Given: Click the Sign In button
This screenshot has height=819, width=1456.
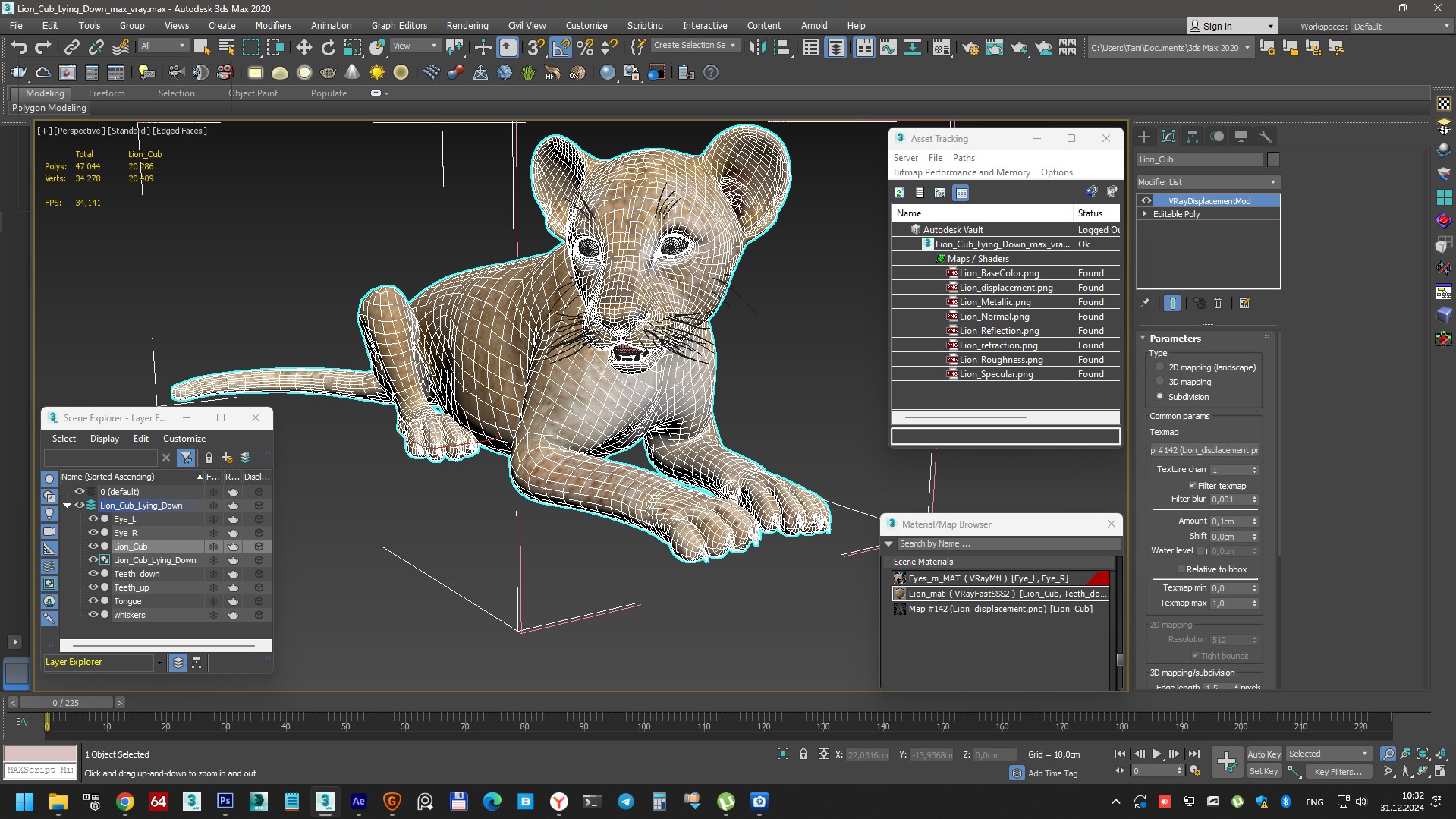Looking at the screenshot, I should coord(1231,27).
